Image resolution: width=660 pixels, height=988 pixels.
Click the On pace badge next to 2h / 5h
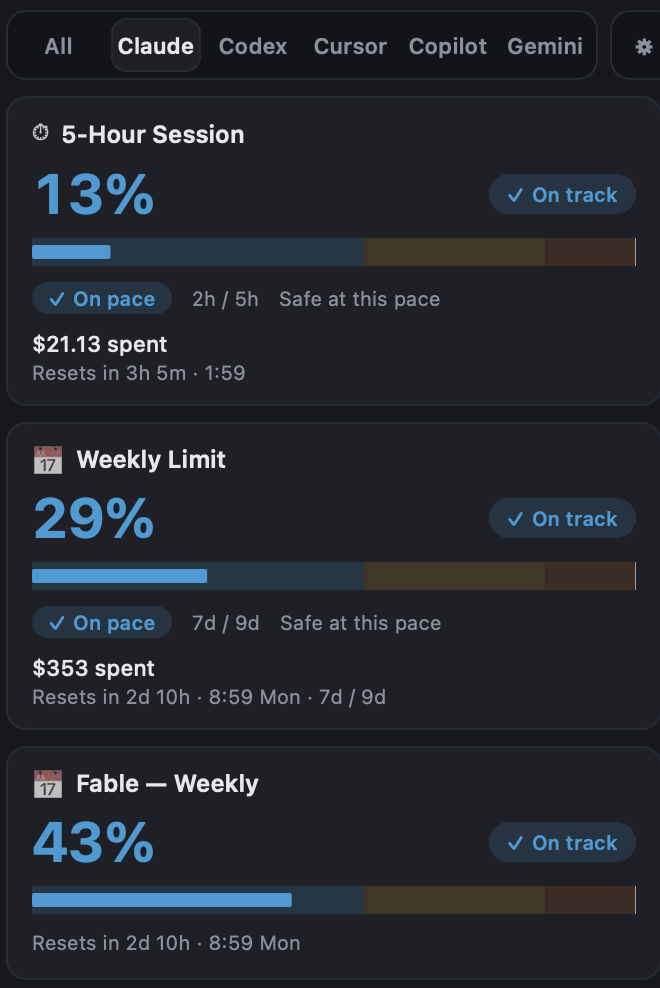coord(102,299)
